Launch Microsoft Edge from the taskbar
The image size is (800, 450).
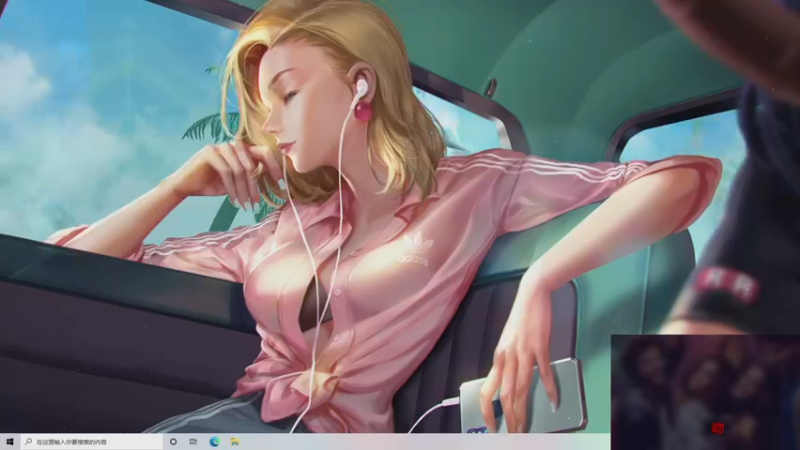tap(214, 442)
